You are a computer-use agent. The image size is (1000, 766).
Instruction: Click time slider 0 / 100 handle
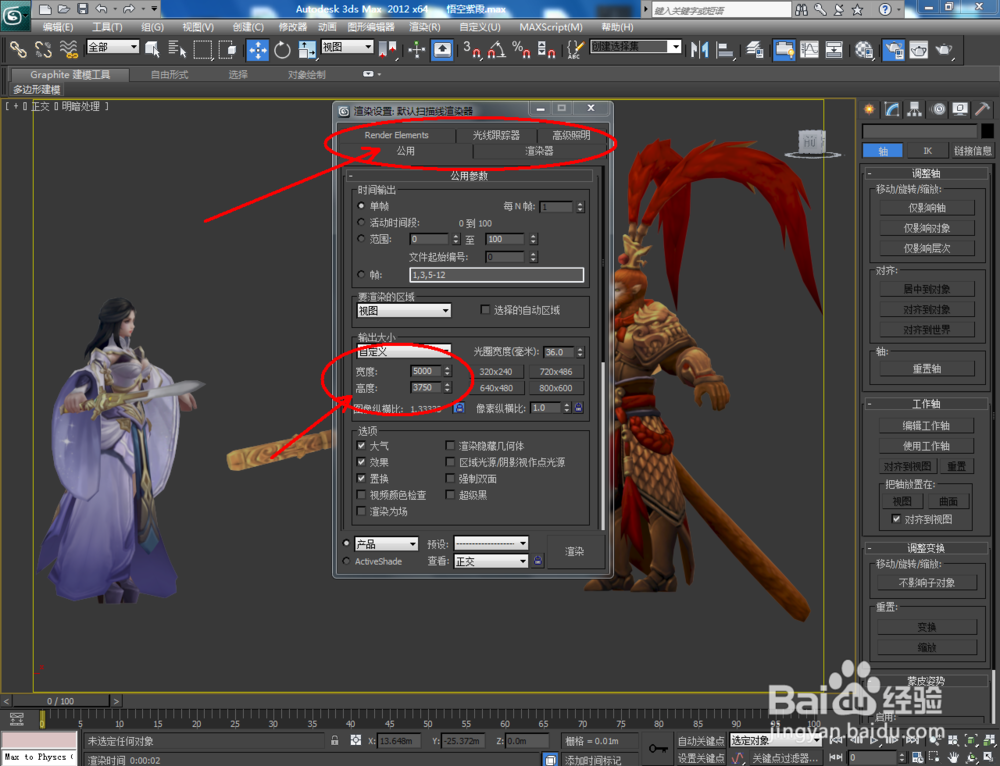click(x=61, y=700)
